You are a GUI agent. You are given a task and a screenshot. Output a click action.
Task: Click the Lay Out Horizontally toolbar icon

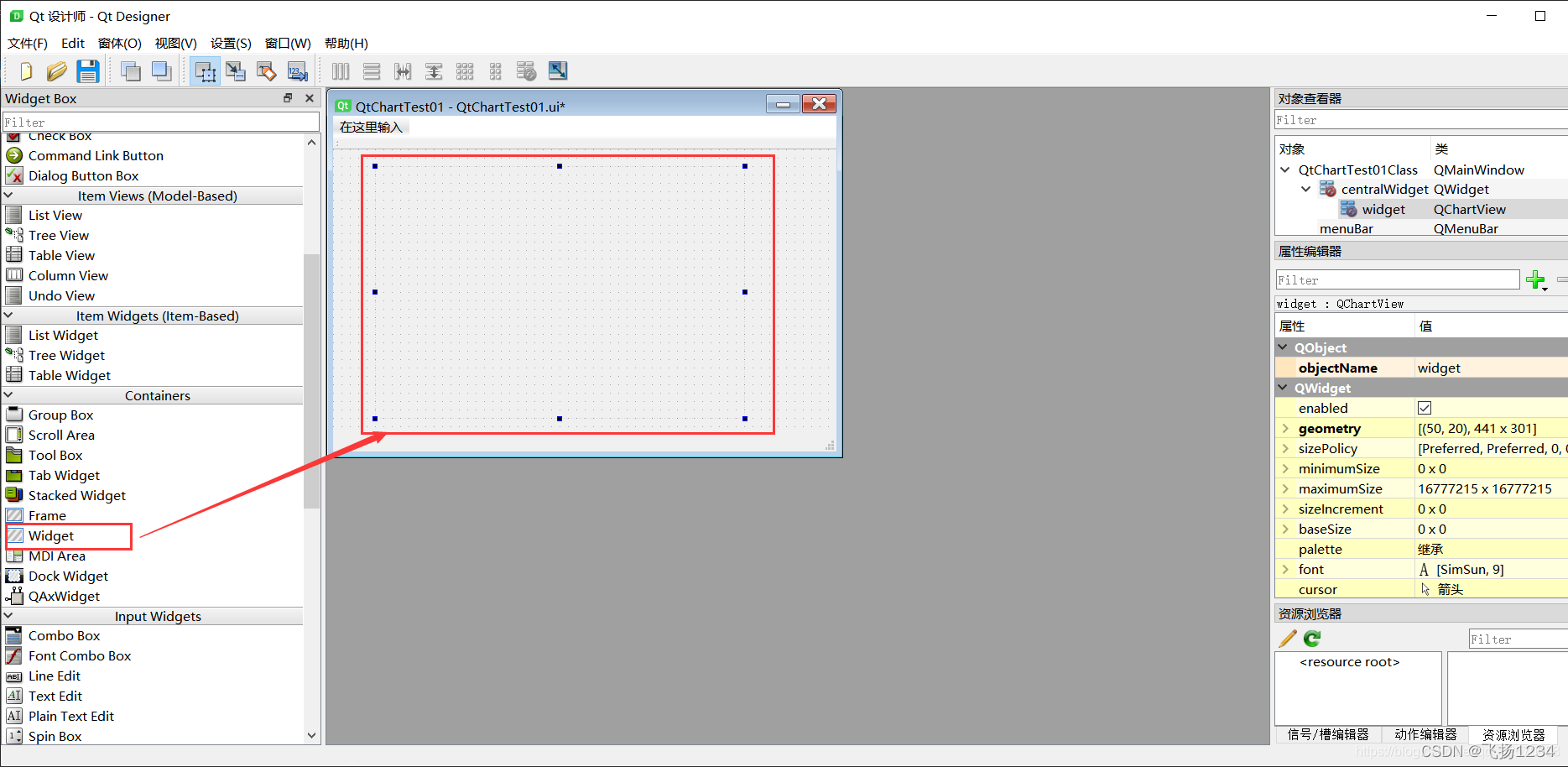(x=341, y=70)
